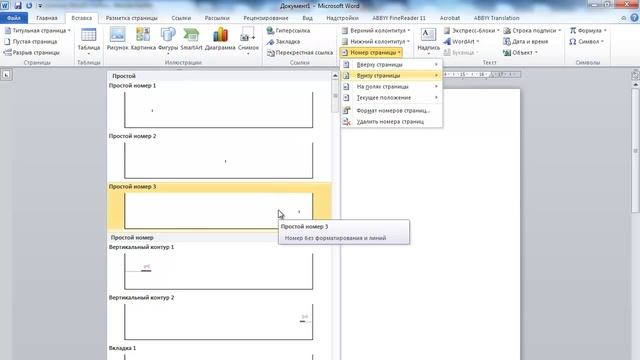Insert a Пустая страница (Blank Page)

click(31, 42)
